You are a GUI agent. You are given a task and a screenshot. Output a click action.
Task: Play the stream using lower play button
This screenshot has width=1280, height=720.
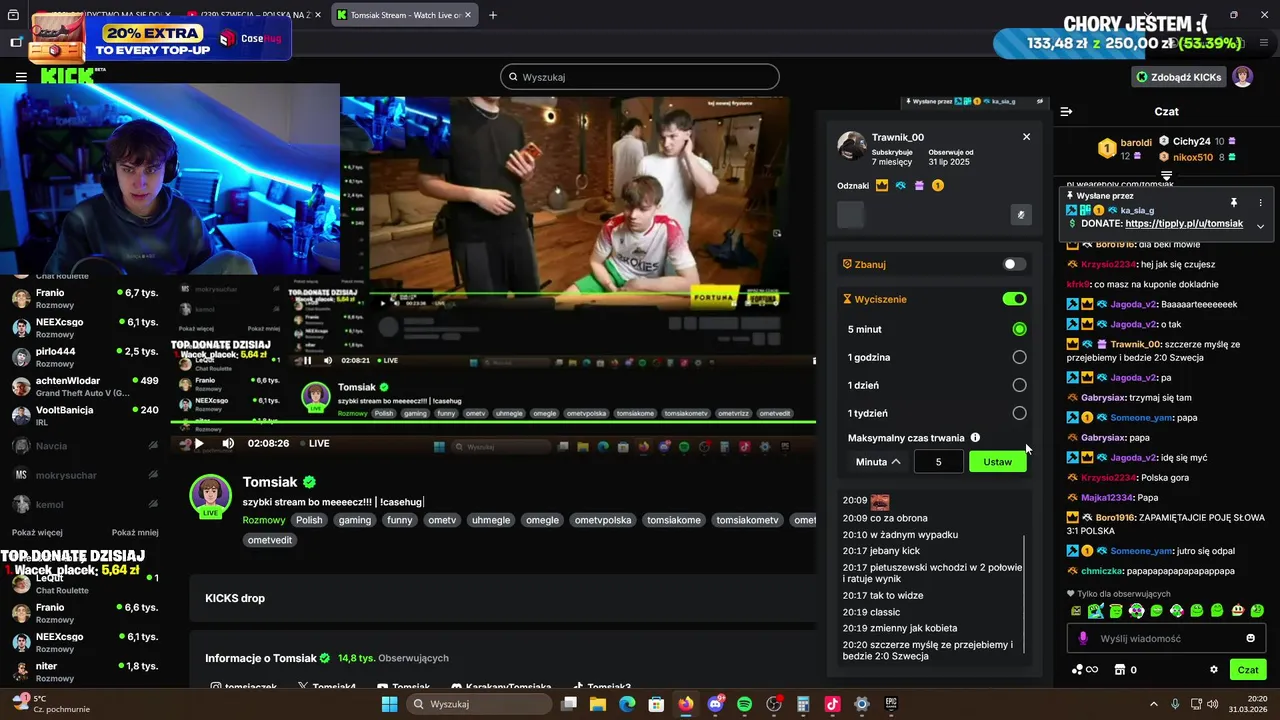[199, 443]
